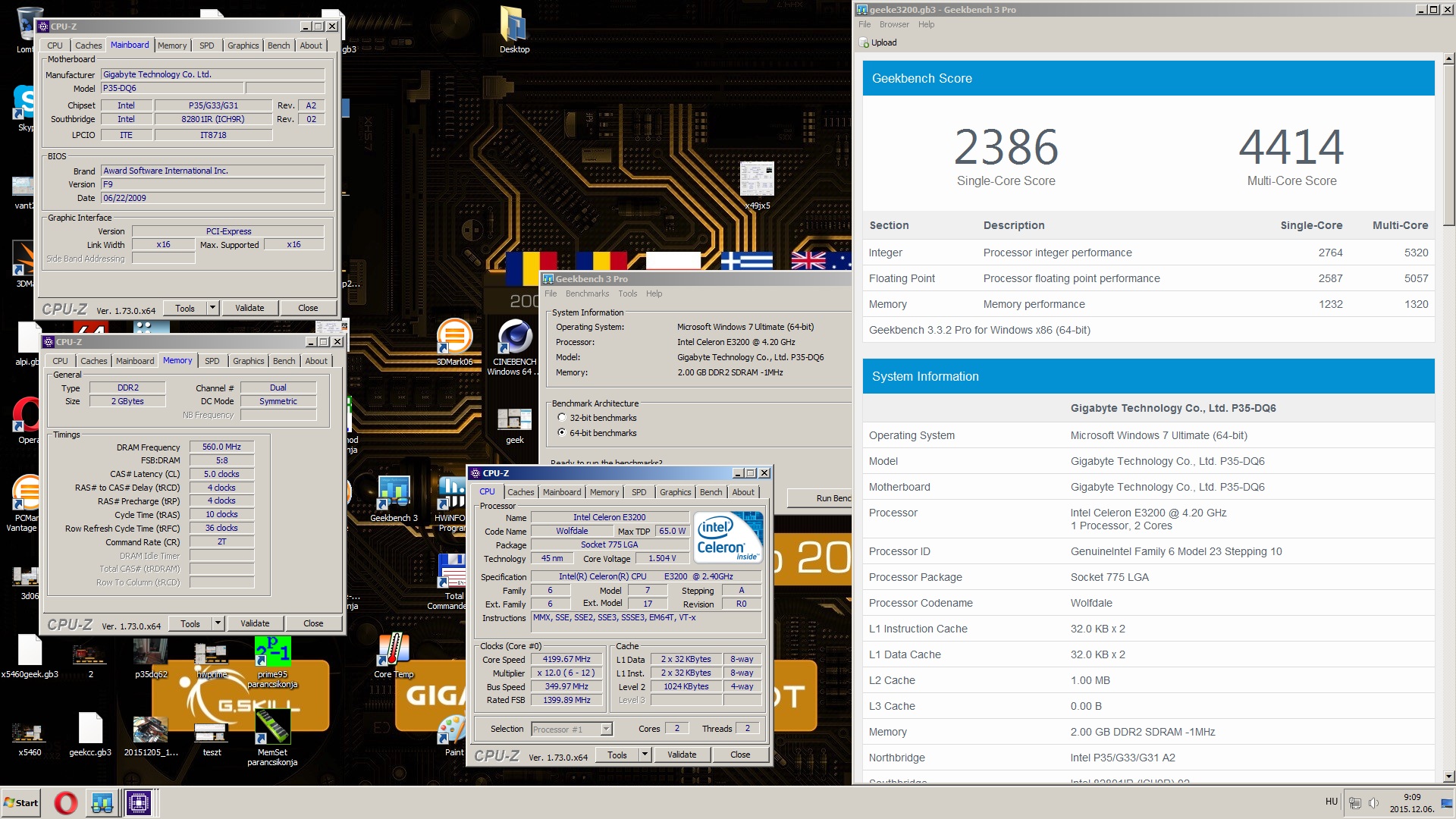Switch to SPD tab in Memory CPU-Z window
This screenshot has height=819, width=1456.
pos(212,361)
